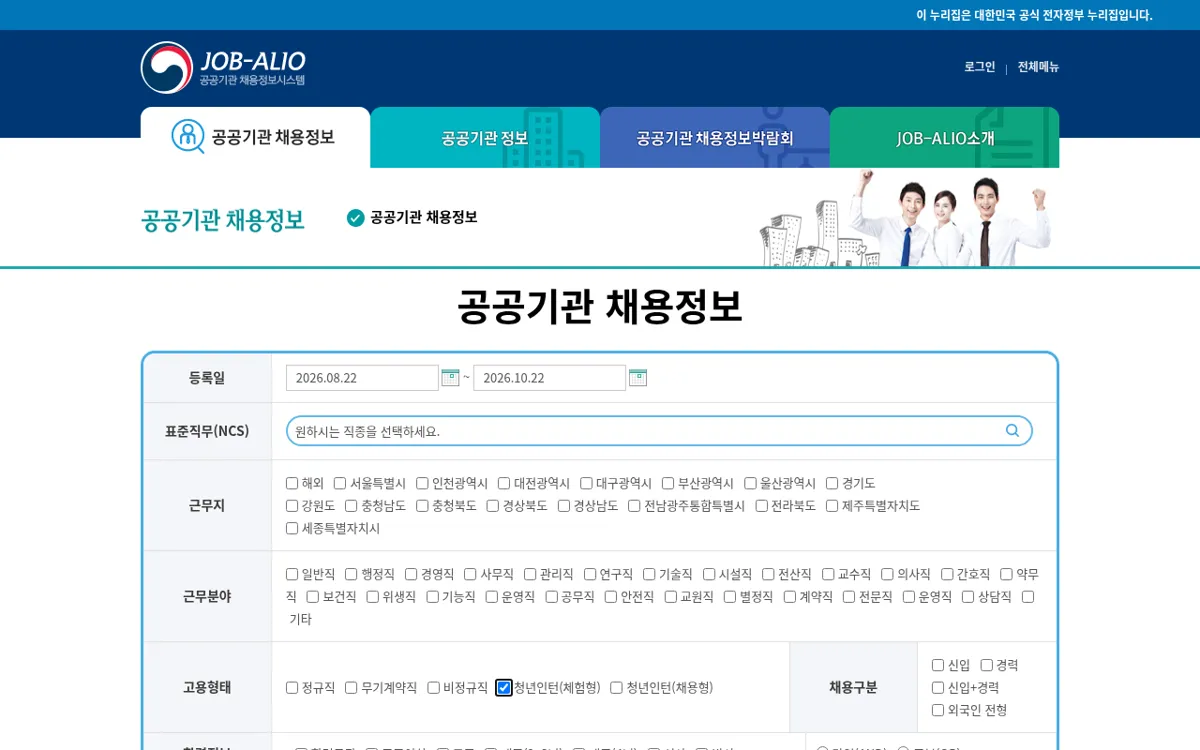Select the 무기계약직 checkbox
1200x750 pixels.
[x=351, y=688]
